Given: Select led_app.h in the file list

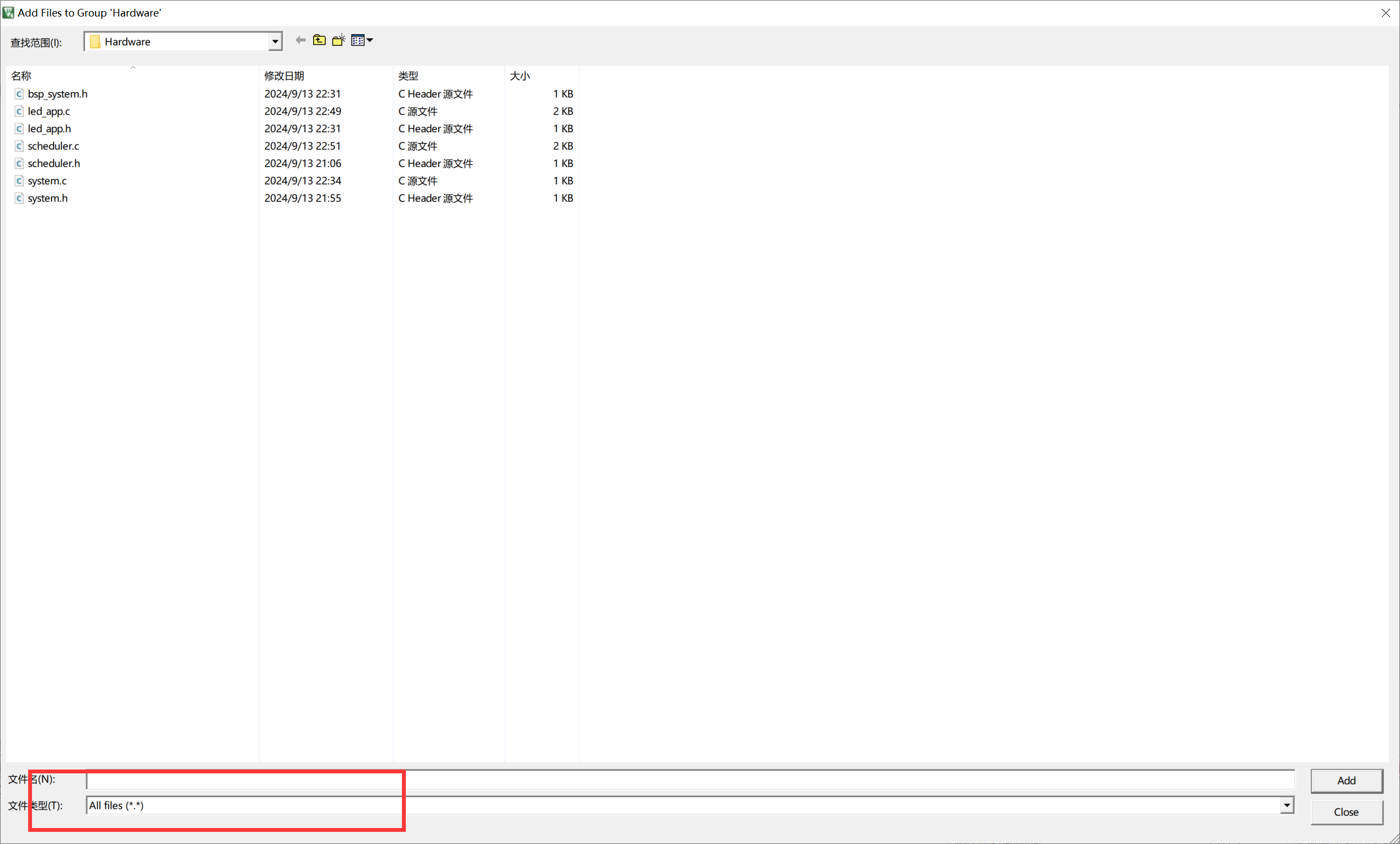Looking at the screenshot, I should point(50,129).
